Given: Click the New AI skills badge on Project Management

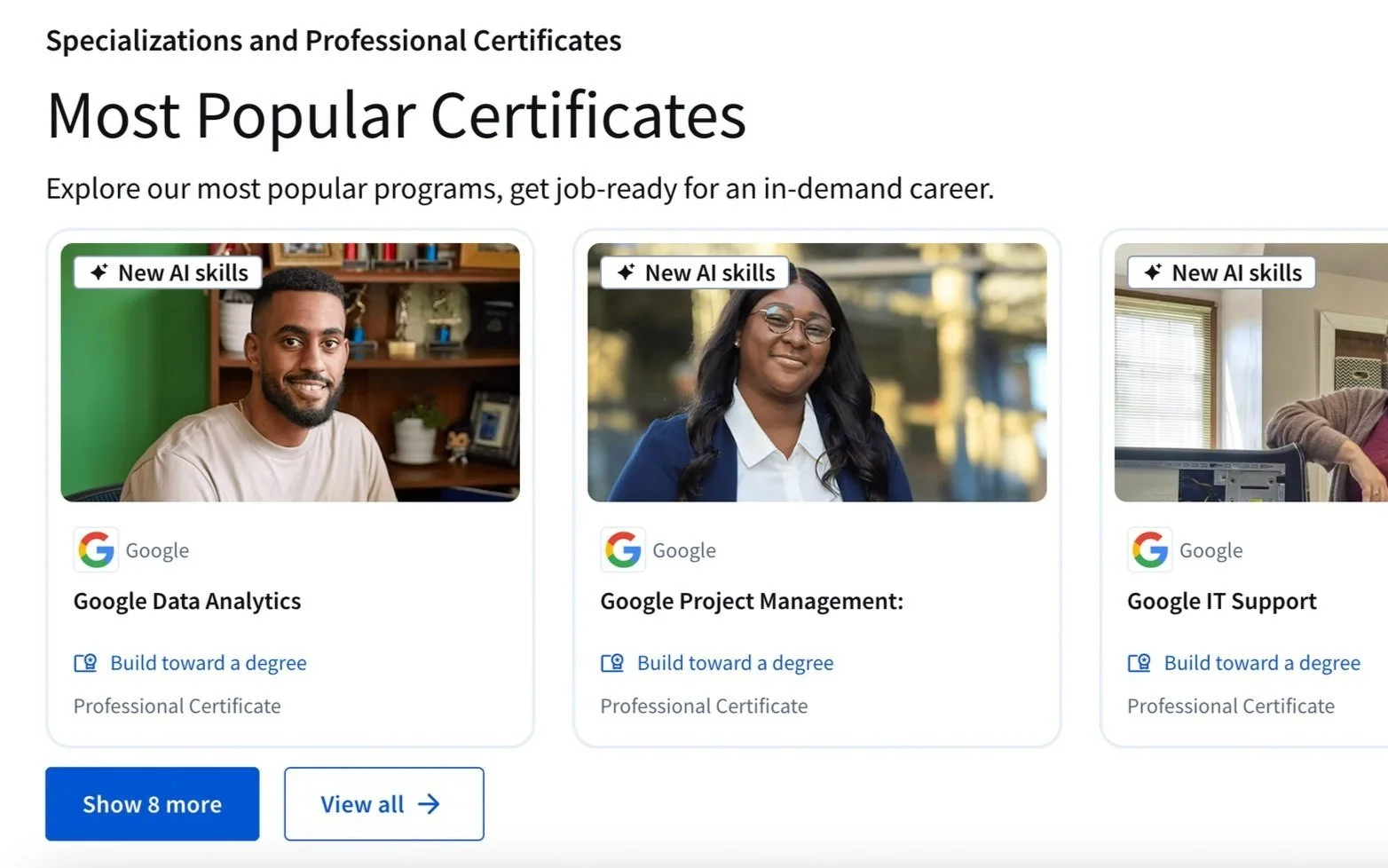Looking at the screenshot, I should [695, 272].
